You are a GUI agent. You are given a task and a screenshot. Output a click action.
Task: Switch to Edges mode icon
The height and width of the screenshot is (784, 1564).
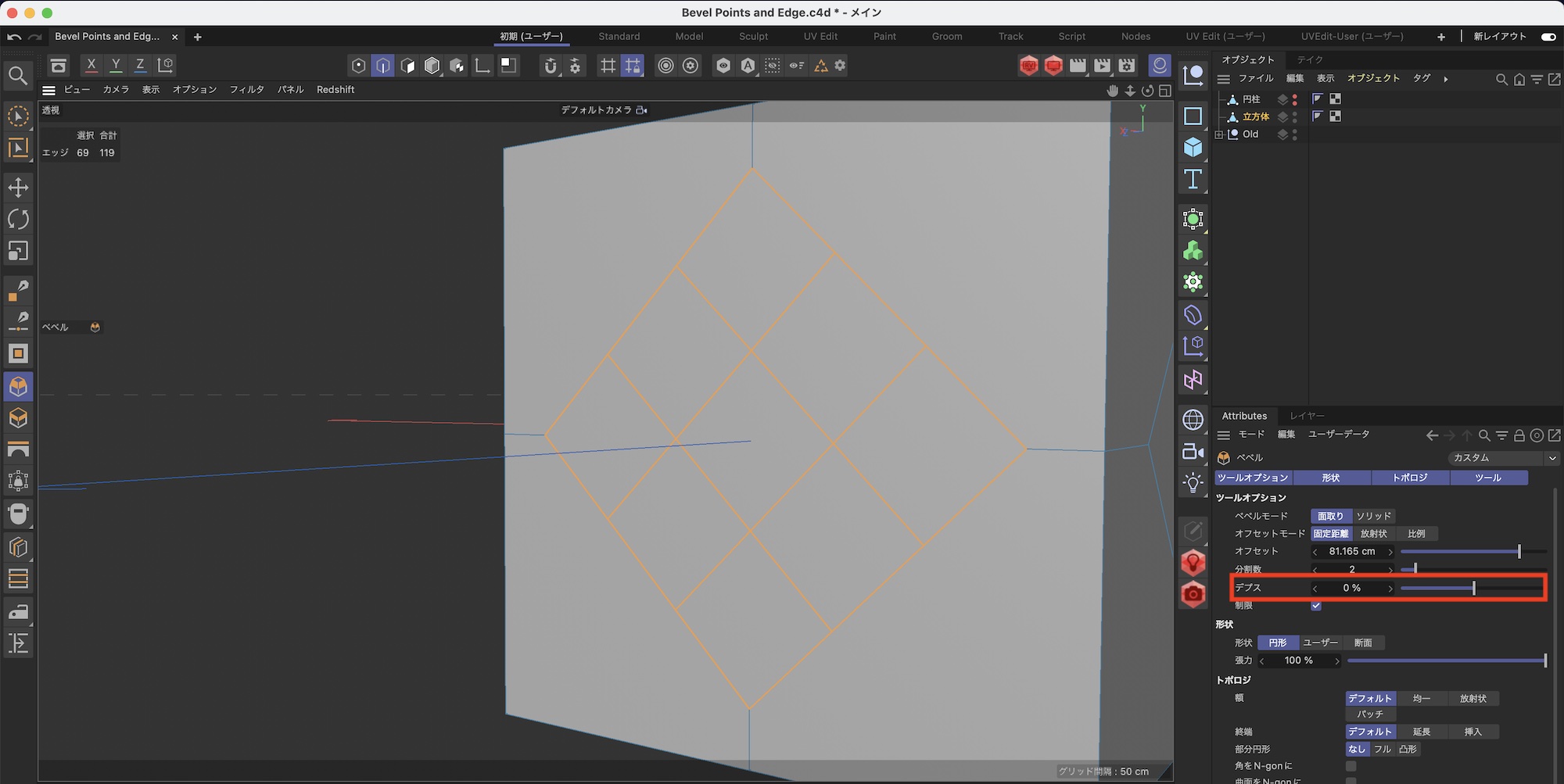coord(383,66)
